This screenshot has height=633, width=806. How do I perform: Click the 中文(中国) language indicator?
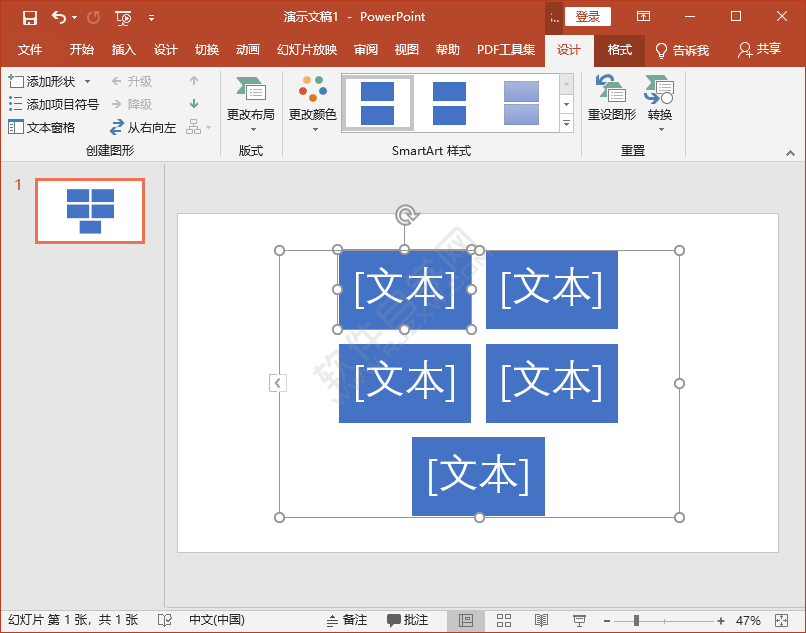point(217,620)
